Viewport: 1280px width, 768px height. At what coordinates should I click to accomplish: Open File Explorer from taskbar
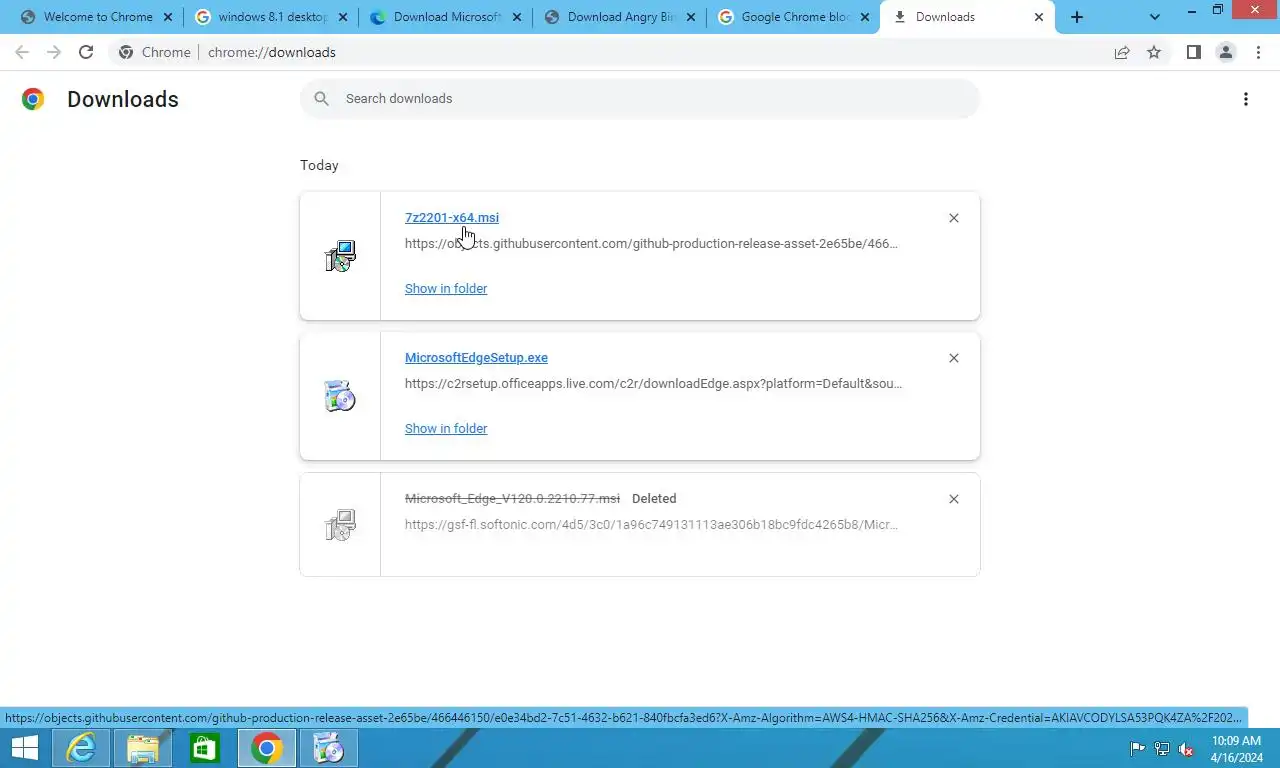(143, 748)
